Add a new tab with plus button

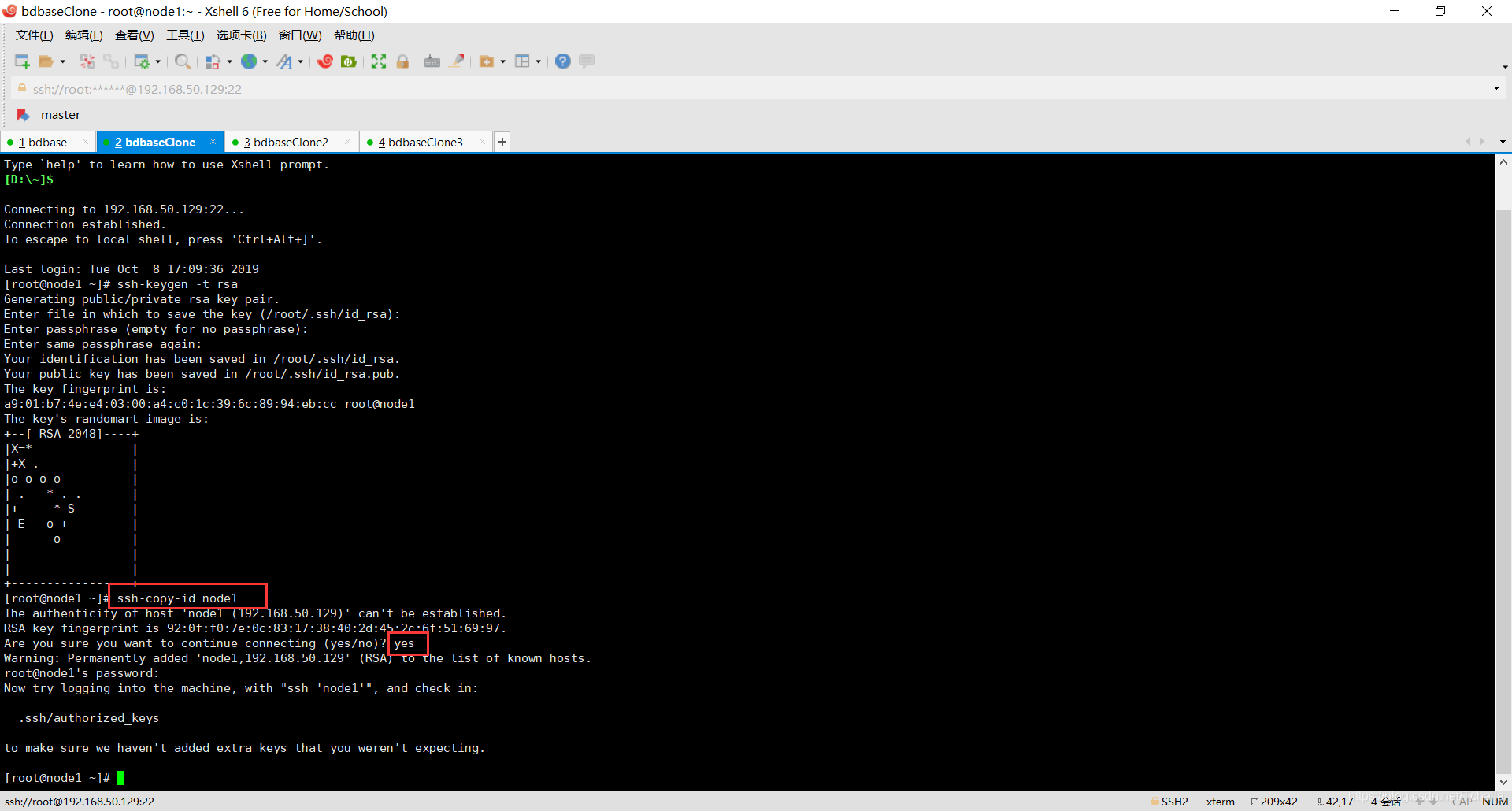point(502,142)
